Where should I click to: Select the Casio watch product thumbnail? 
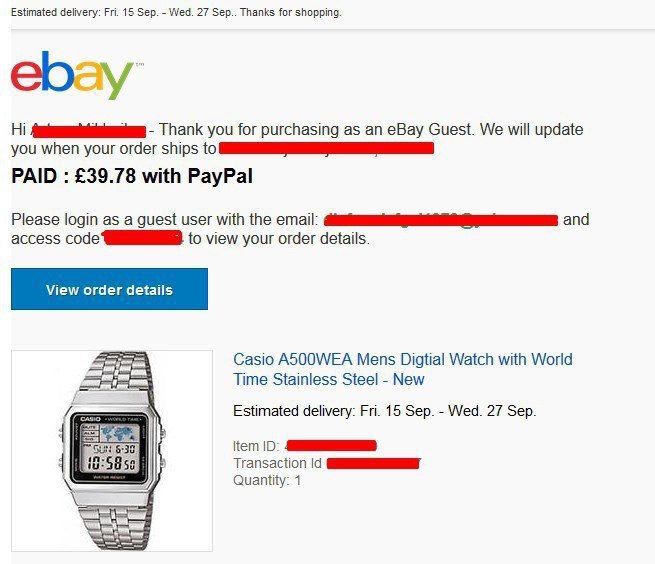click(112, 451)
